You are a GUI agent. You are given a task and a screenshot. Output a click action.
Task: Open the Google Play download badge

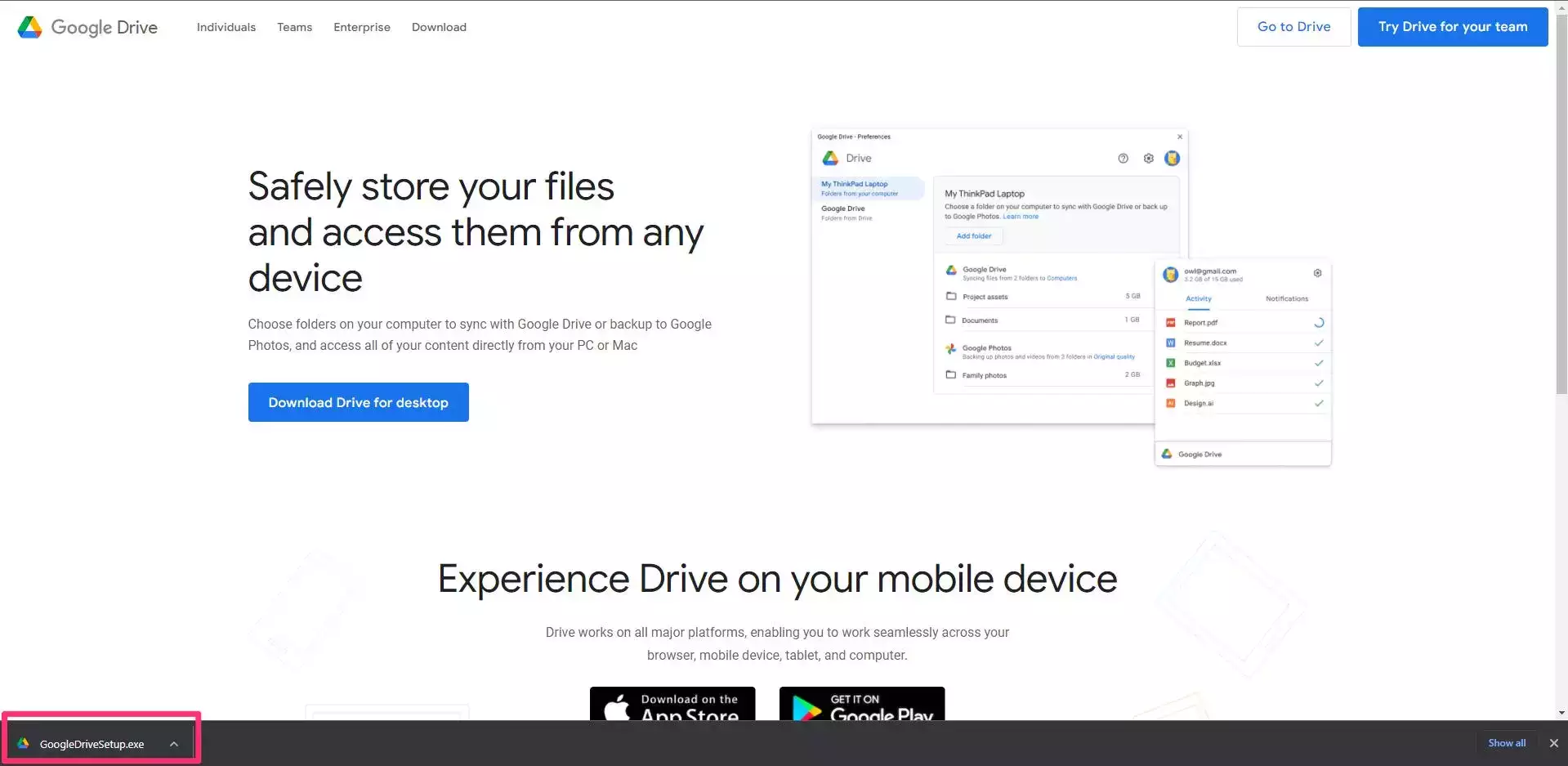(861, 705)
